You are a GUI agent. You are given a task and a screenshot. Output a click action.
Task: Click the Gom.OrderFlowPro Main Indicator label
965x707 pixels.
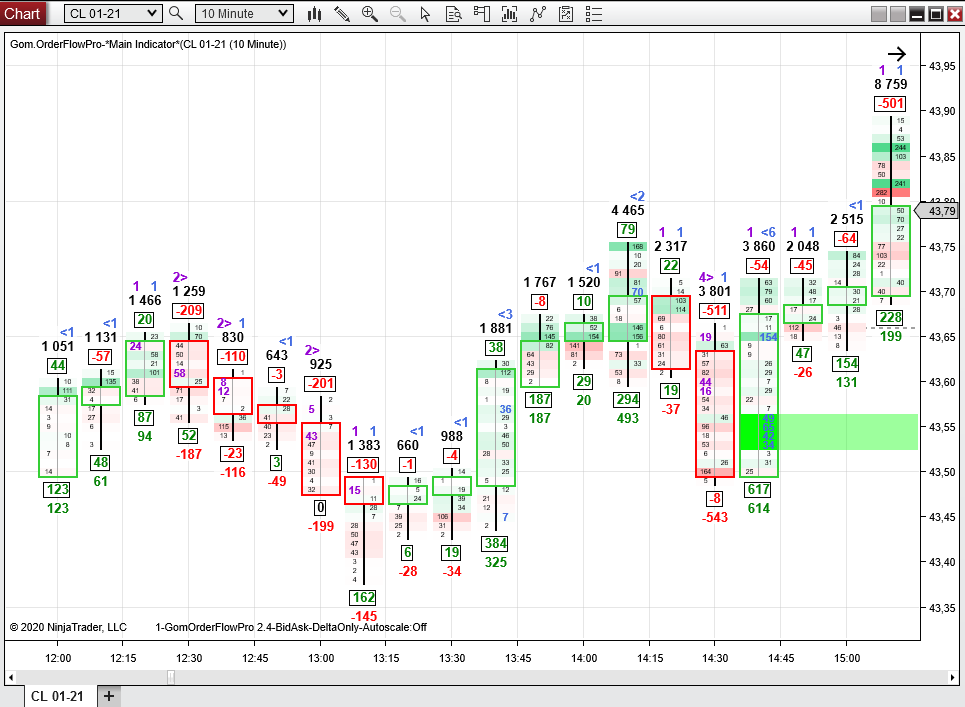(148, 44)
